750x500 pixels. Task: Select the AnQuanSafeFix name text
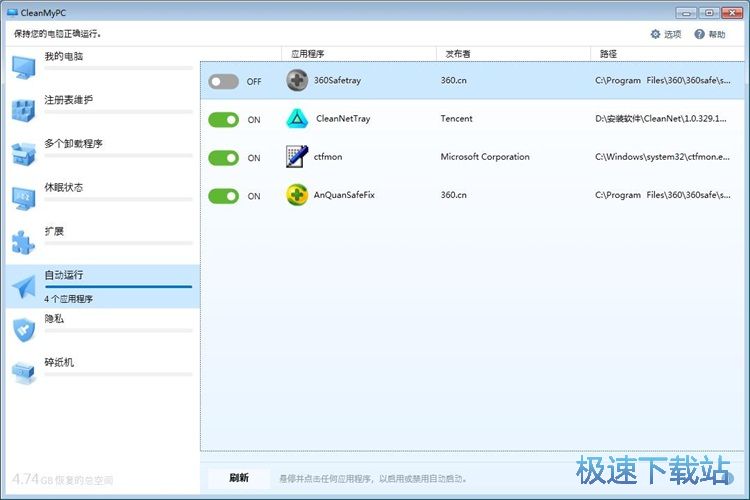click(x=344, y=195)
